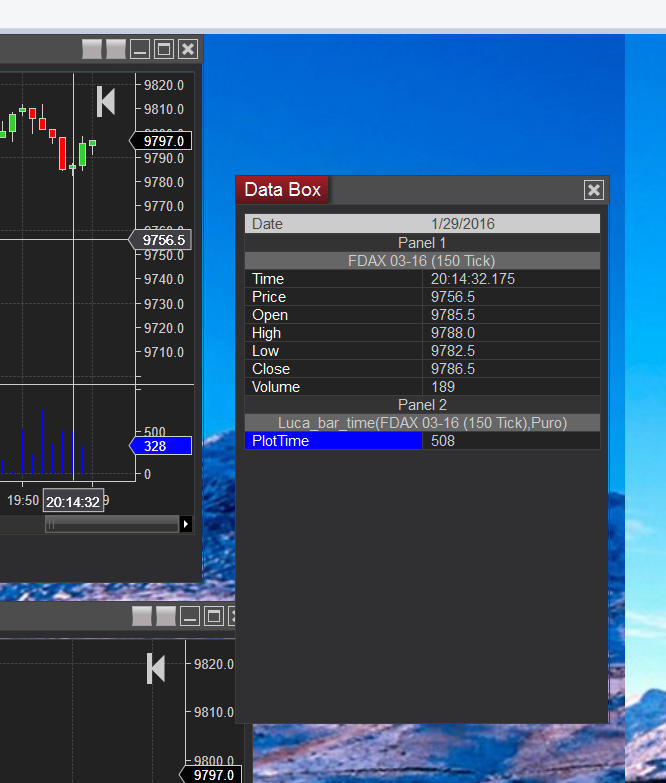This screenshot has width=666, height=783.
Task: Select the PlotTime row label
Action: [x=333, y=441]
